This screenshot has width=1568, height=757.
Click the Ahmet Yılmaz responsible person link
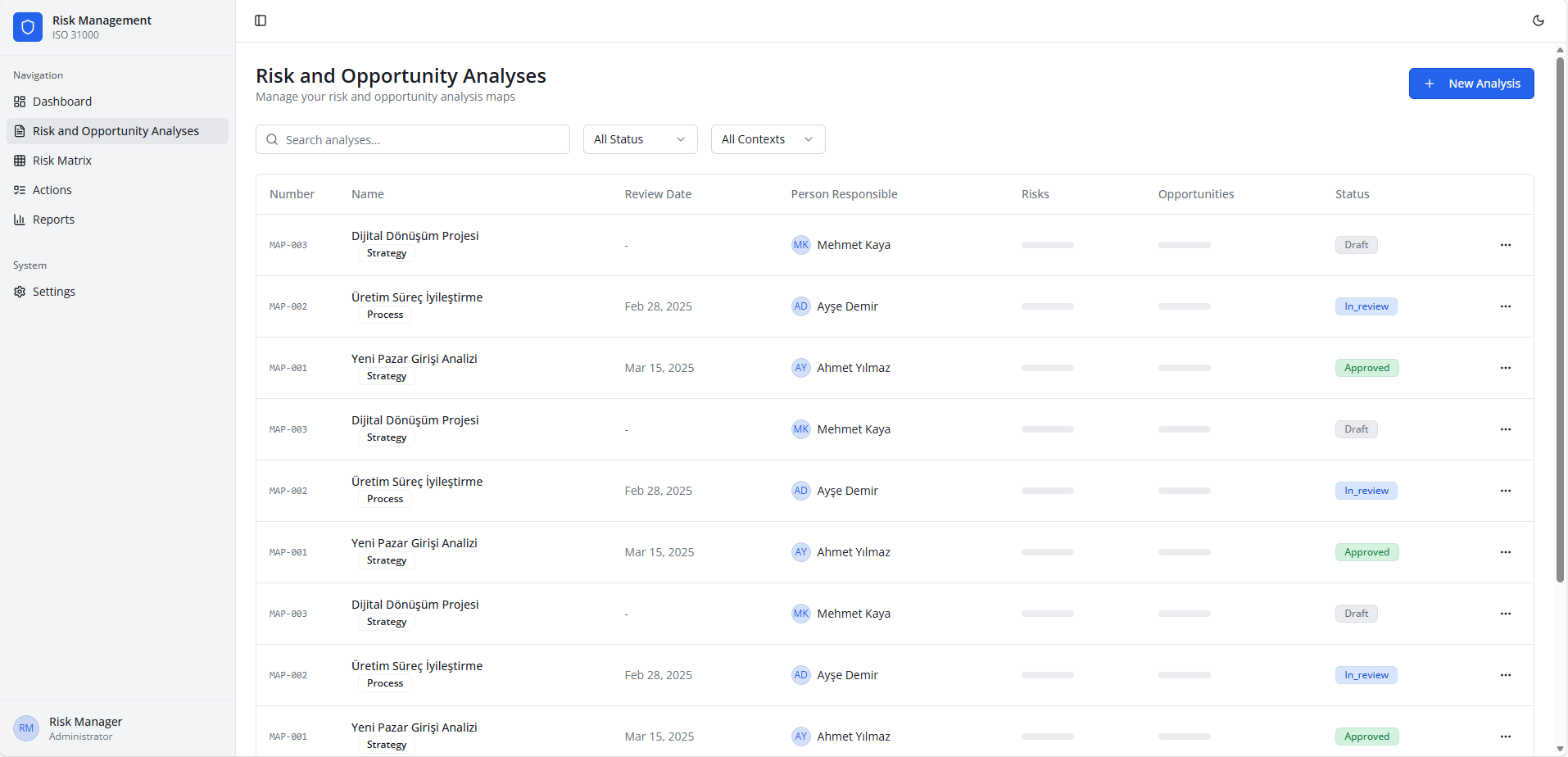(x=854, y=367)
